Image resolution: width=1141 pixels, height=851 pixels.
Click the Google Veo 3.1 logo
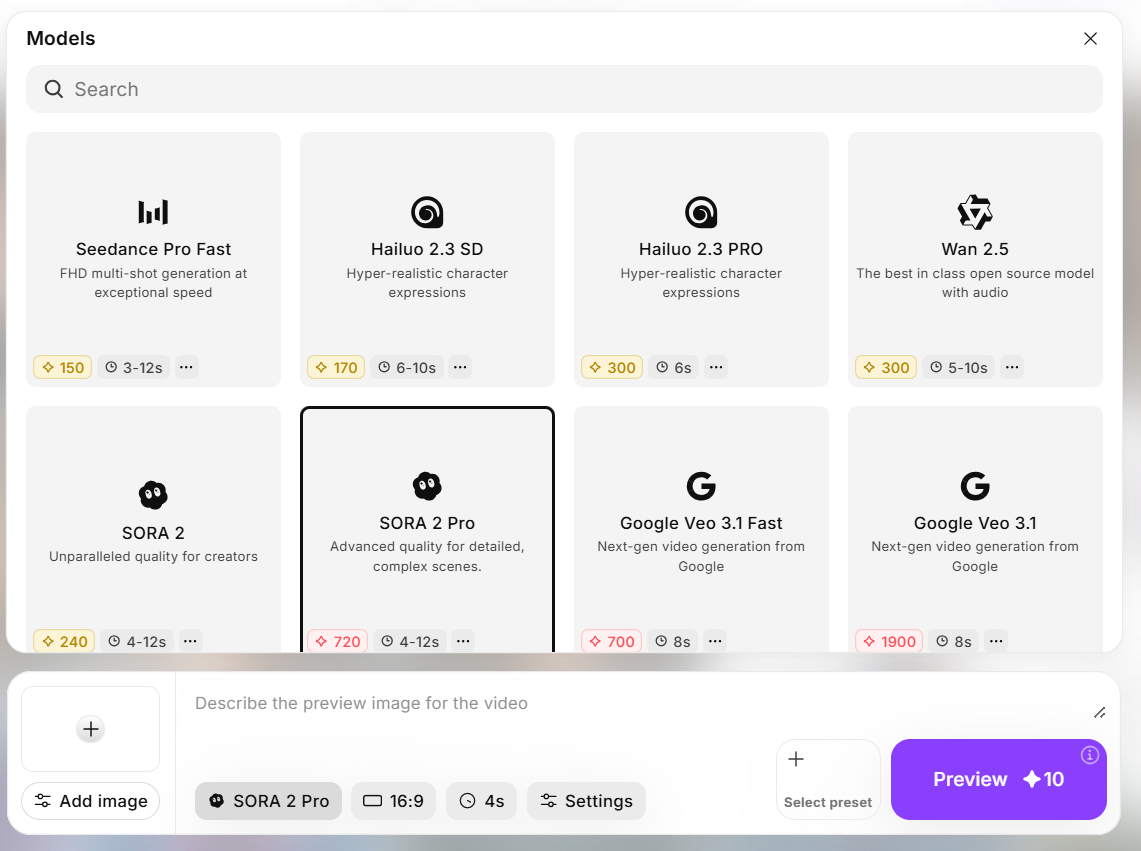tap(974, 487)
